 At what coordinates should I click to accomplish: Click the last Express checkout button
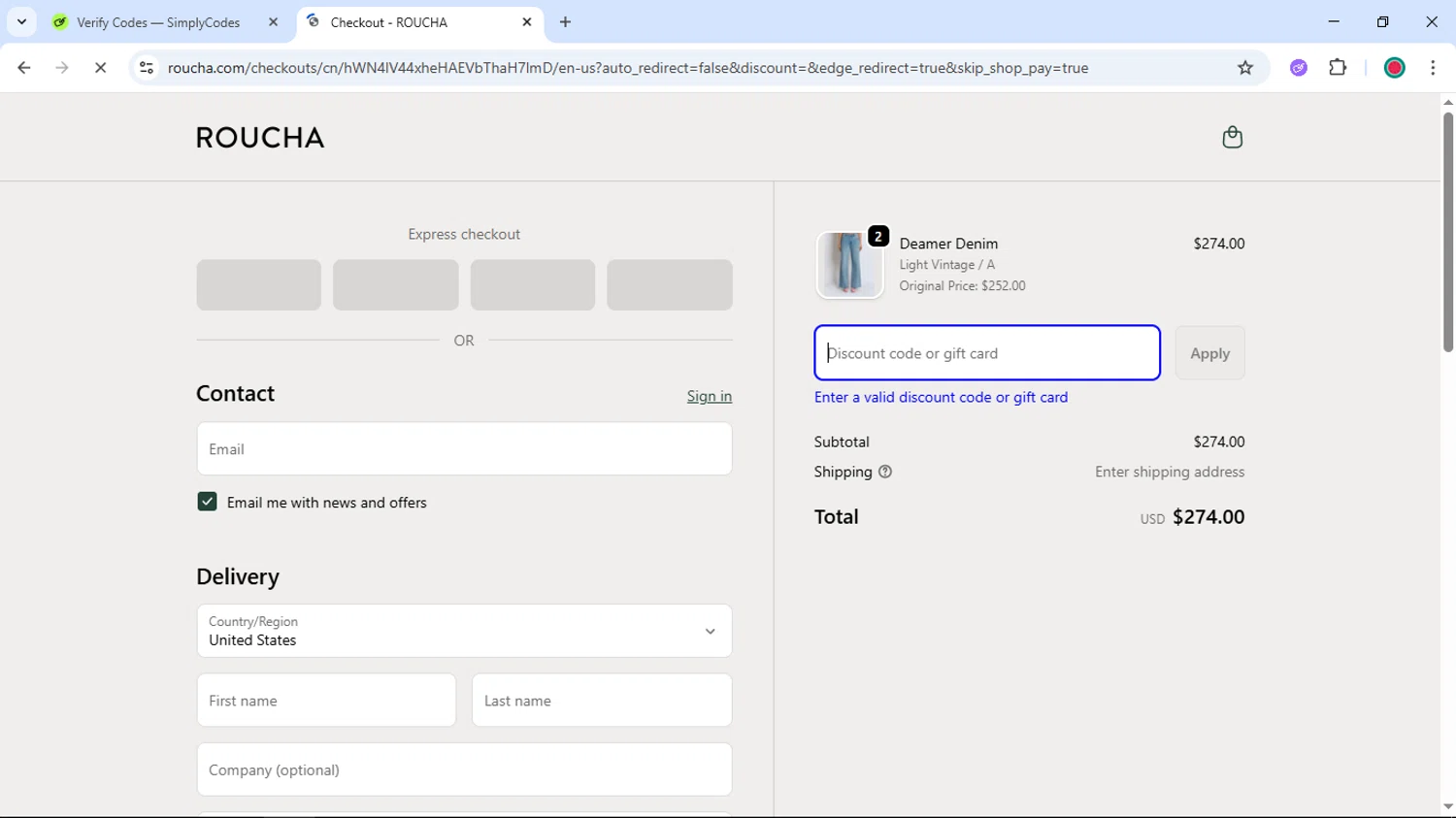tap(670, 285)
